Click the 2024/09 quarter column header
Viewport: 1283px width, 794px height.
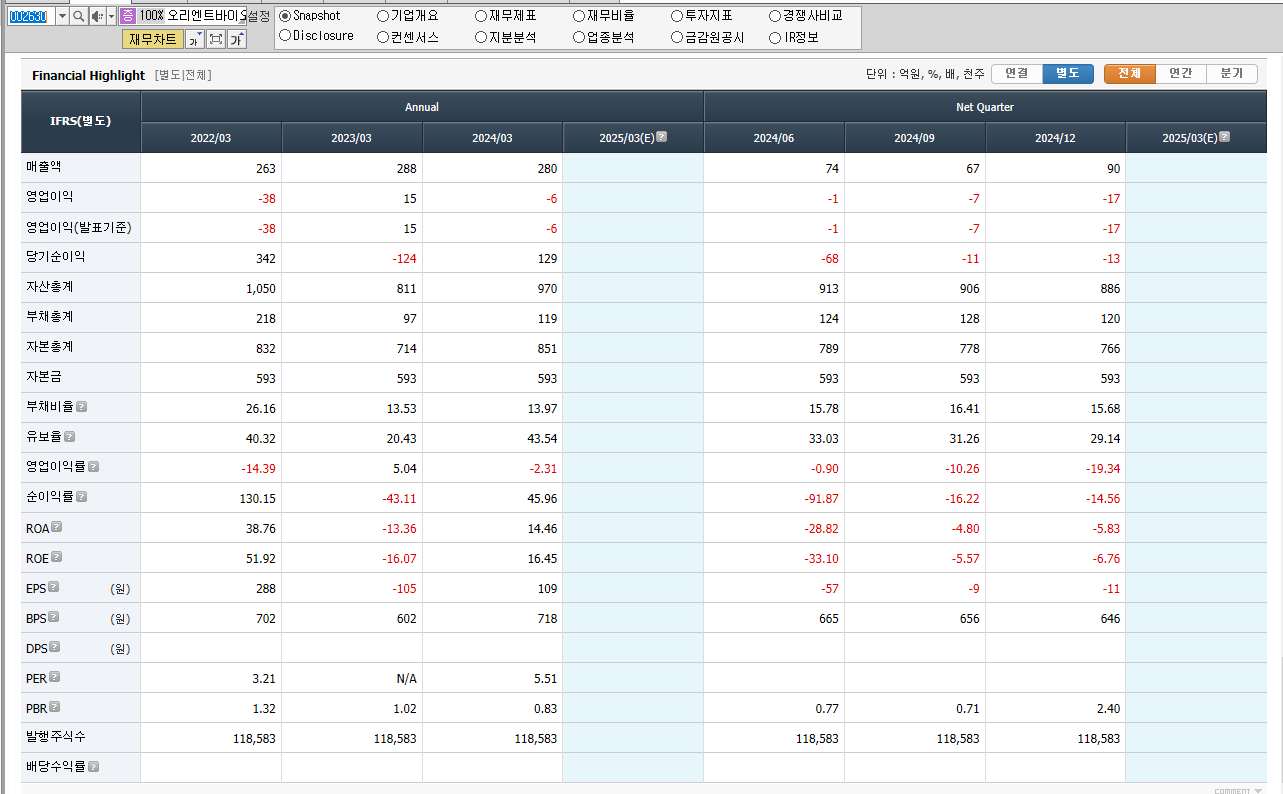915,138
